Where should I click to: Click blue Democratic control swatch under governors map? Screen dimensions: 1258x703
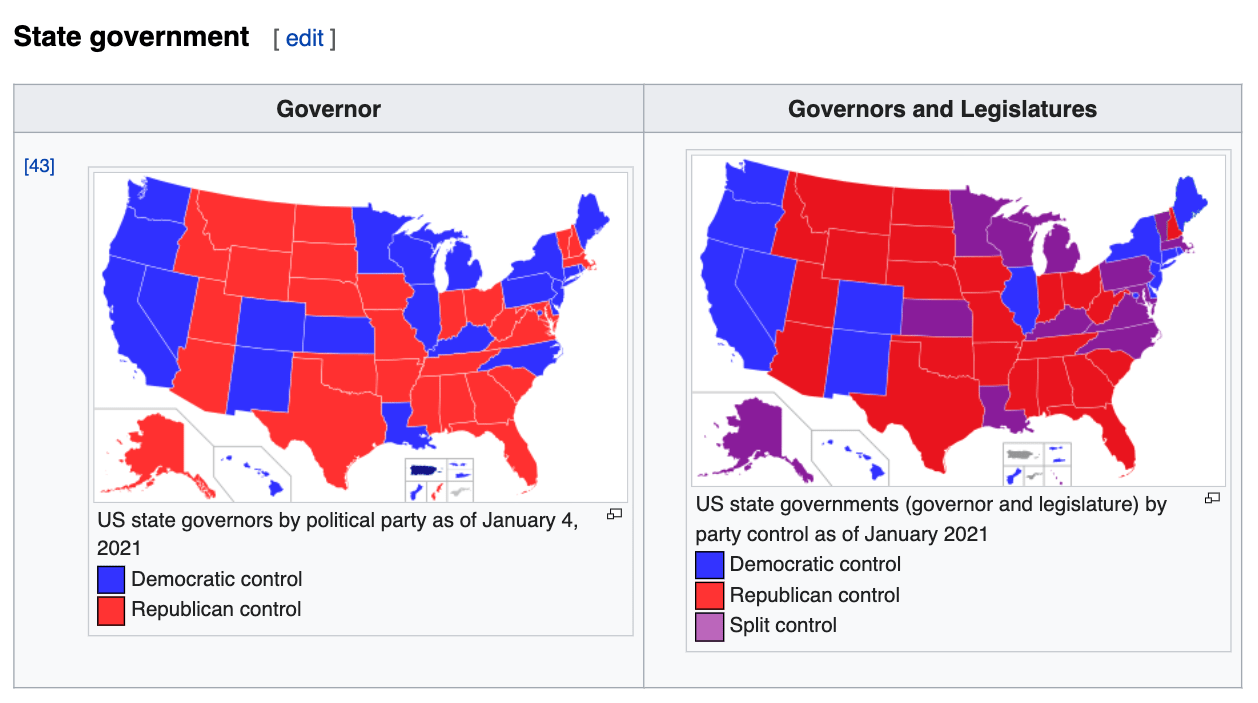tap(111, 580)
